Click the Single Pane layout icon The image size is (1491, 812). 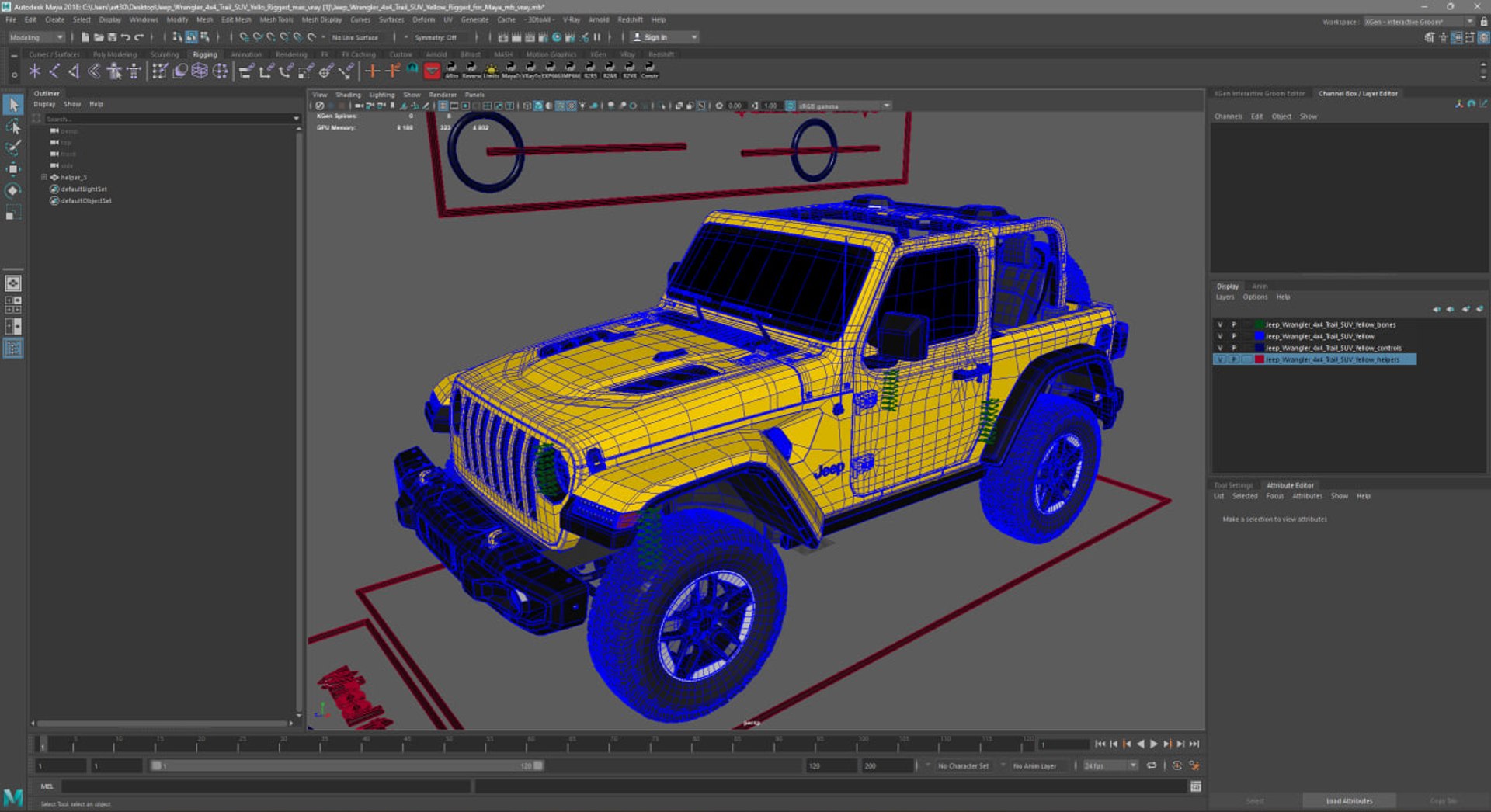point(13,284)
